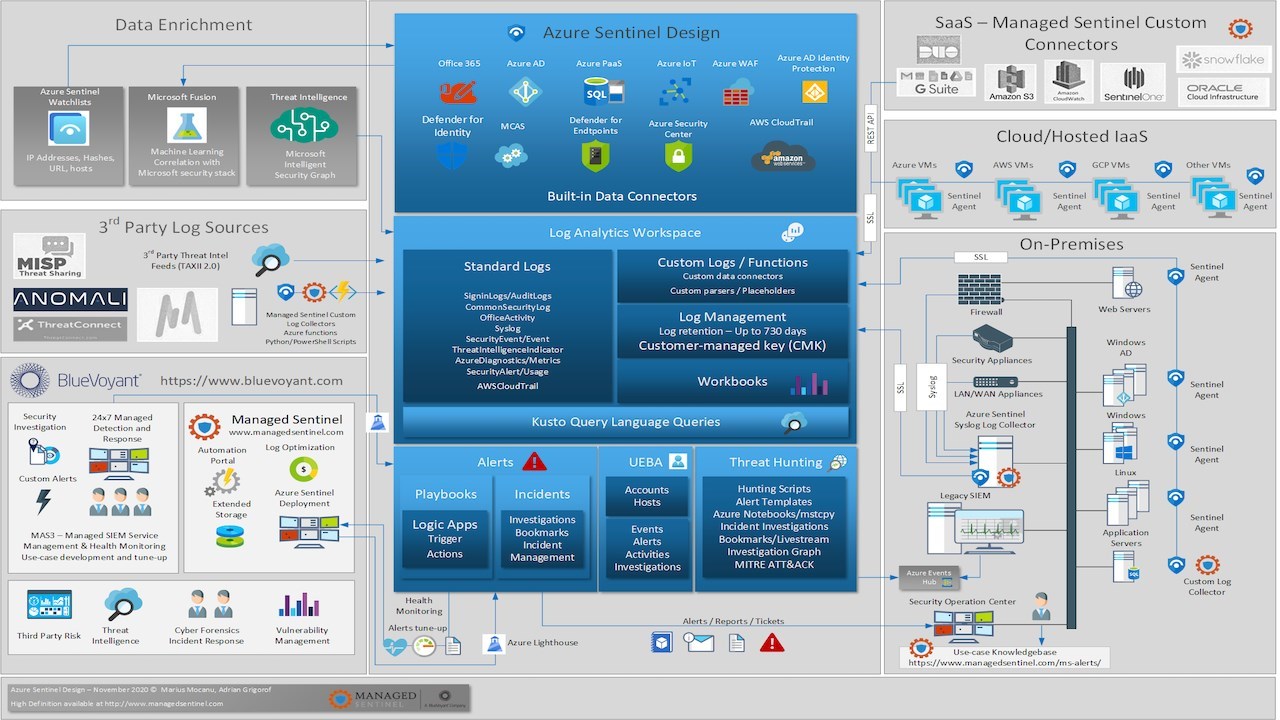Select the Microsoft Fusion flask icon
Viewport: 1280px width, 720px height.
[187, 125]
